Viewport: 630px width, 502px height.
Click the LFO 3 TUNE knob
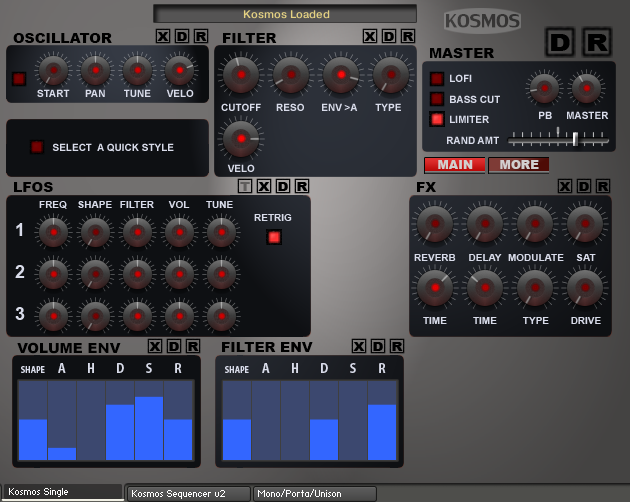click(x=221, y=316)
